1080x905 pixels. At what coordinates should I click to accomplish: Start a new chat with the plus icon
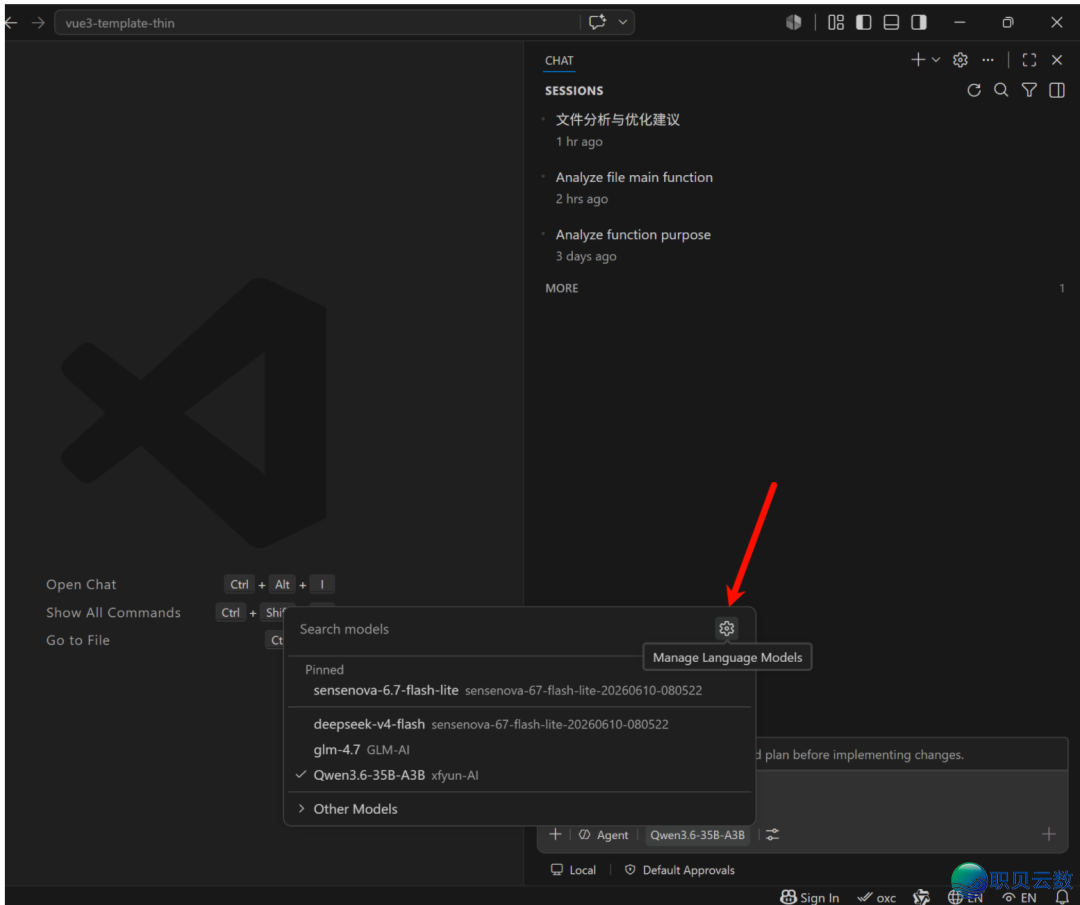[x=917, y=60]
